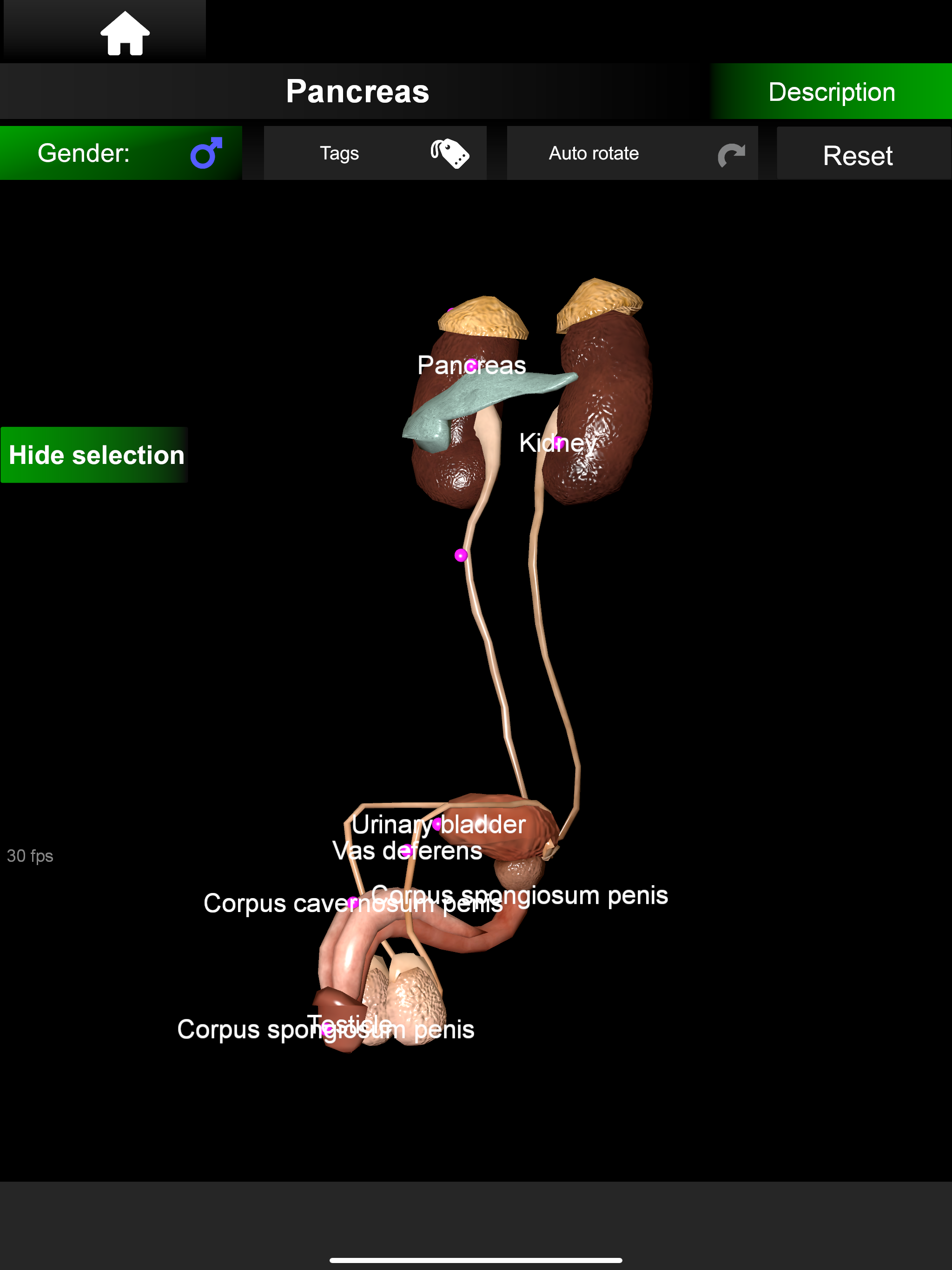This screenshot has height=1270, width=952.
Task: Toggle Tags label display
Action: tap(375, 153)
